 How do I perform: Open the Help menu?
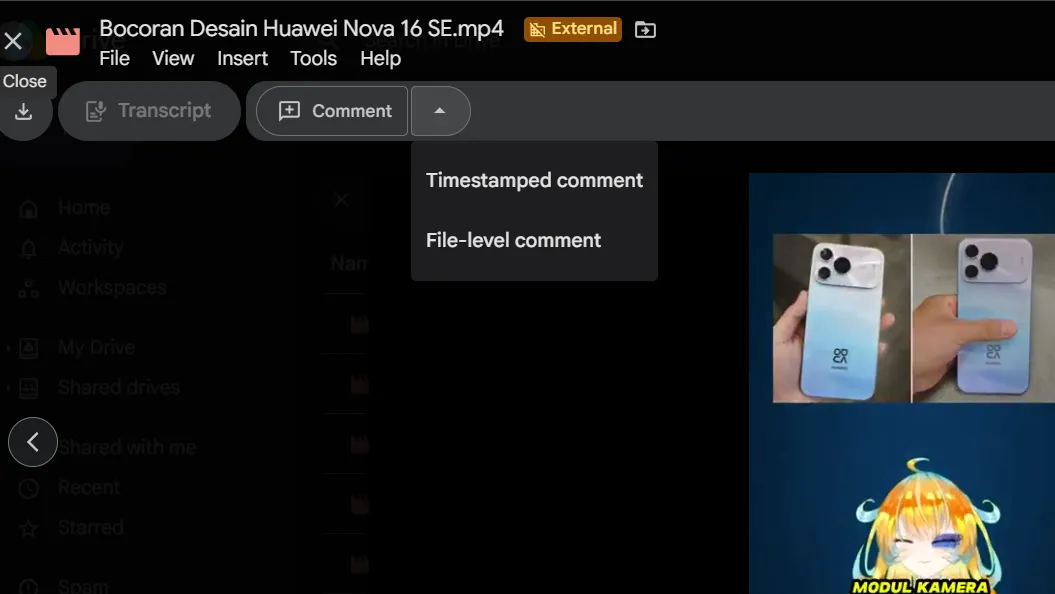point(380,59)
